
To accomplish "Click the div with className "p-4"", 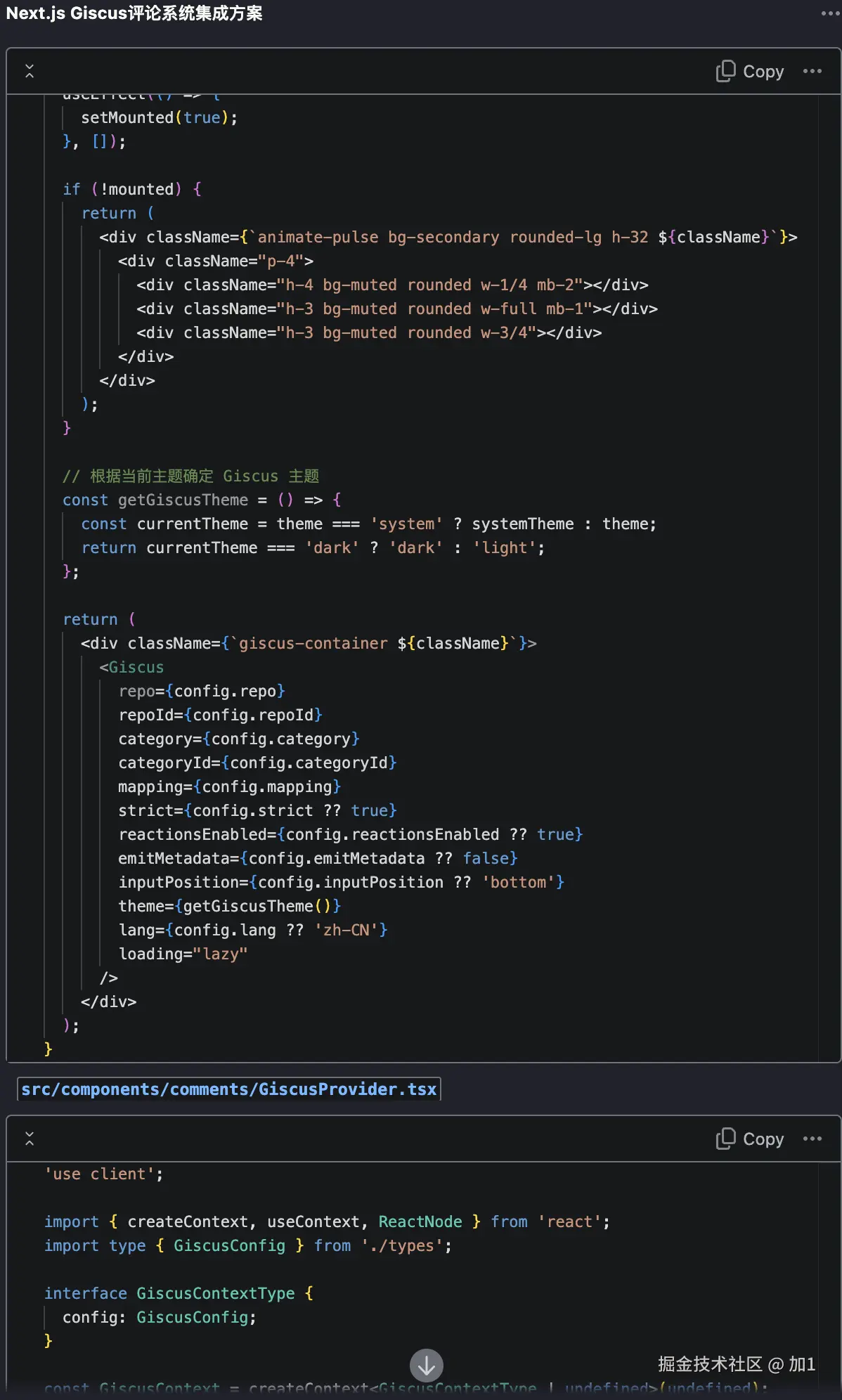I will 216,261.
